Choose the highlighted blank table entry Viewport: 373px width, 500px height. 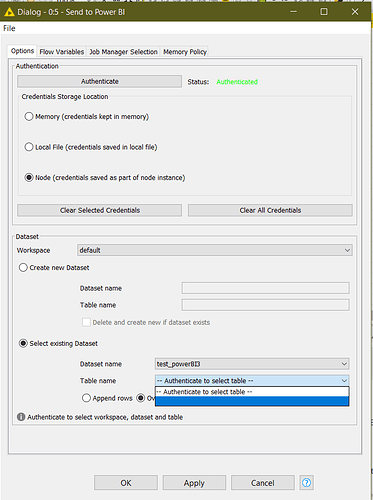click(252, 401)
